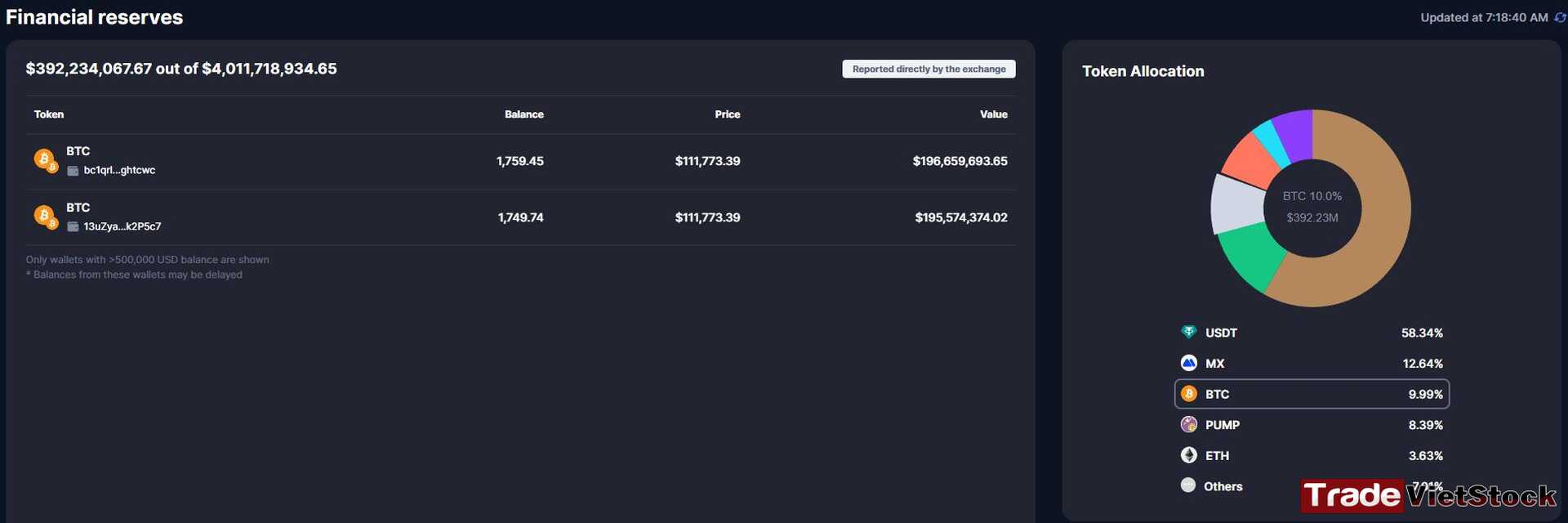The height and width of the screenshot is (523, 1568).
Task: Click the balance value 1,749.74
Action: [x=520, y=217]
